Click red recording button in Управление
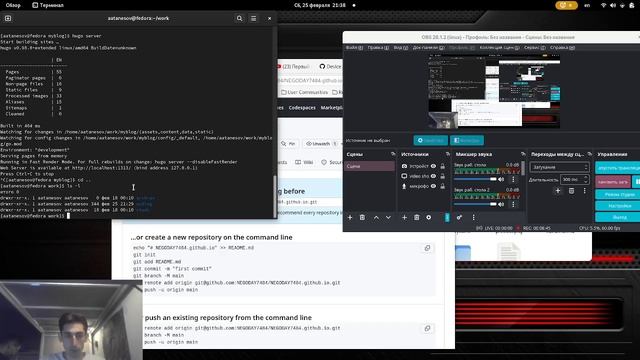 613,181
